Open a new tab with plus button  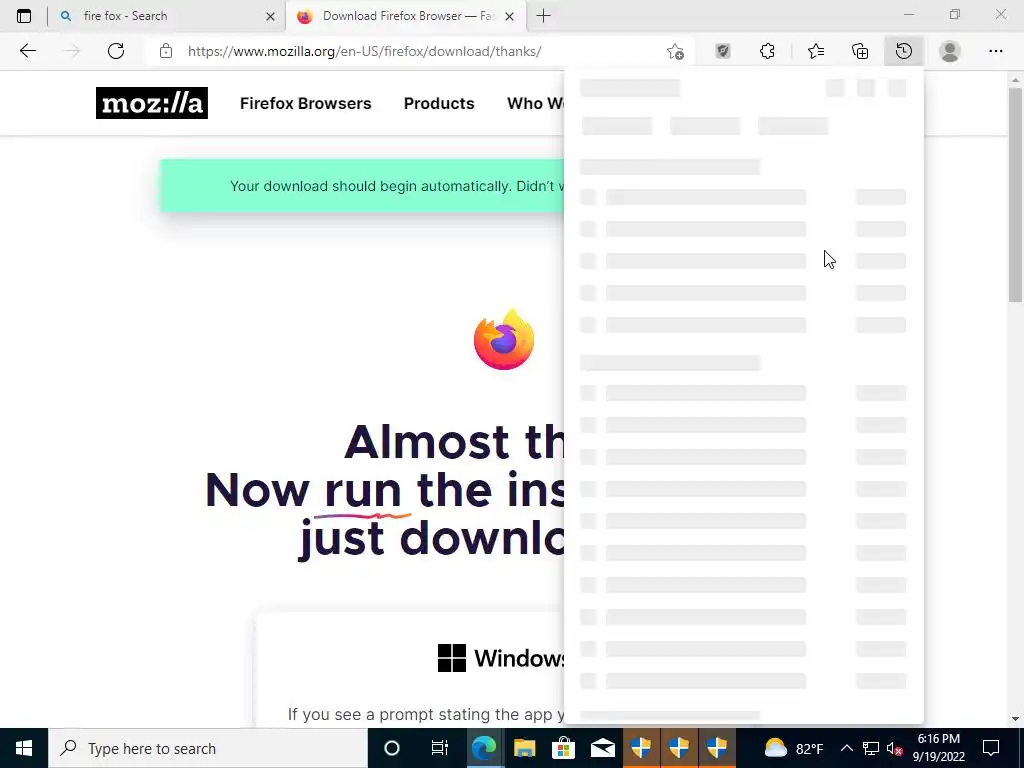[x=543, y=16]
